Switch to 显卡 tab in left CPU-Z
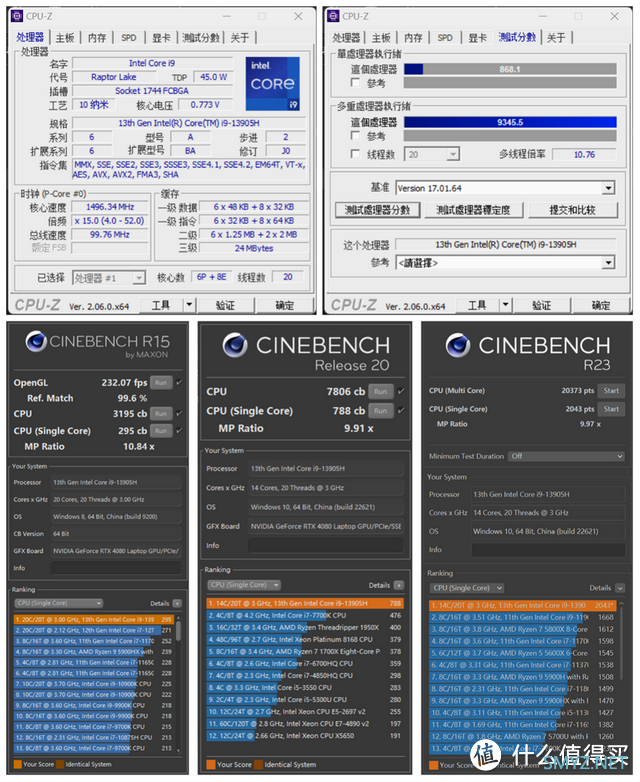The image size is (640, 782). (x=161, y=37)
